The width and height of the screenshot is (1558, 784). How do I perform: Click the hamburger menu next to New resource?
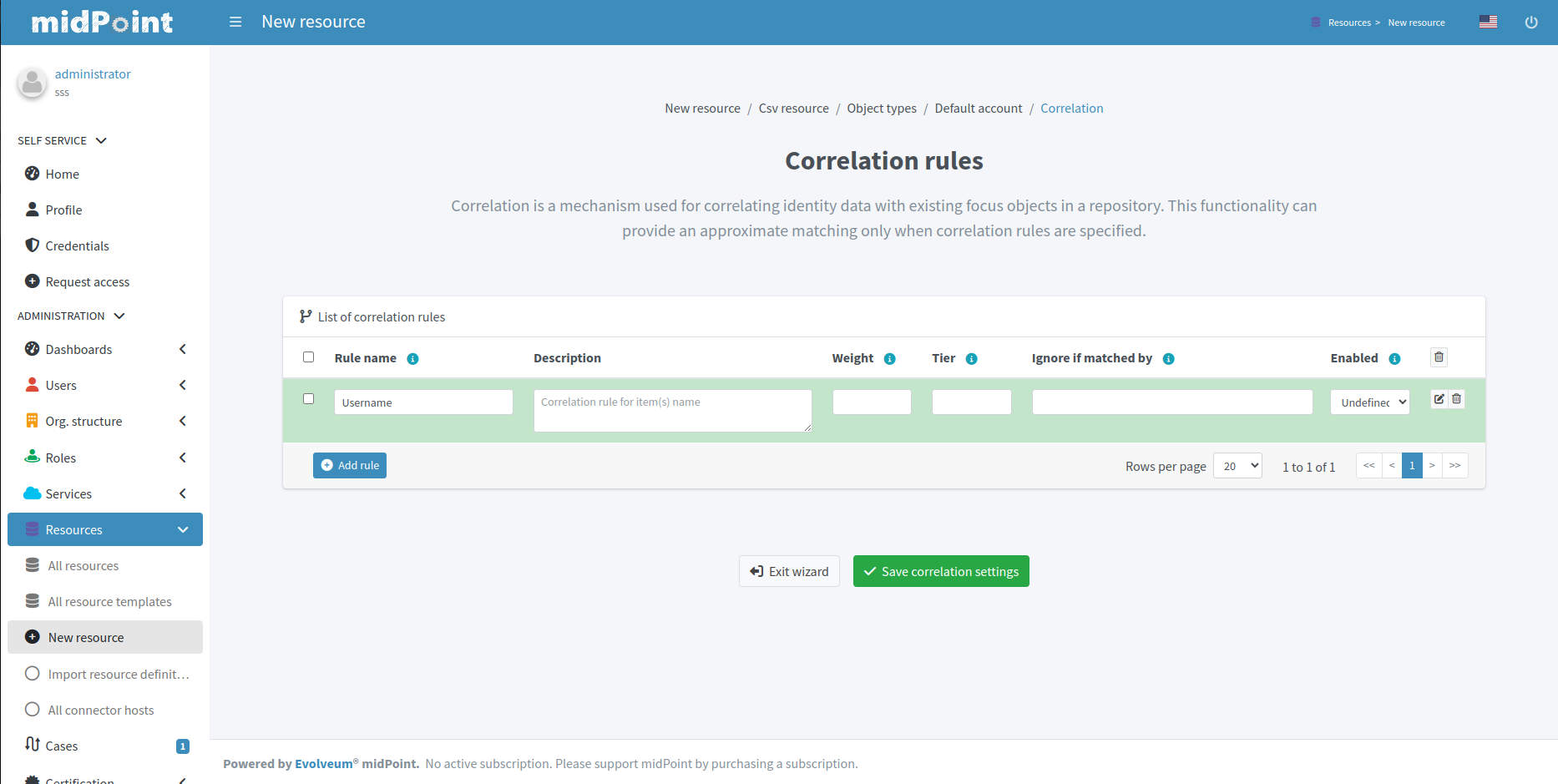pos(235,22)
